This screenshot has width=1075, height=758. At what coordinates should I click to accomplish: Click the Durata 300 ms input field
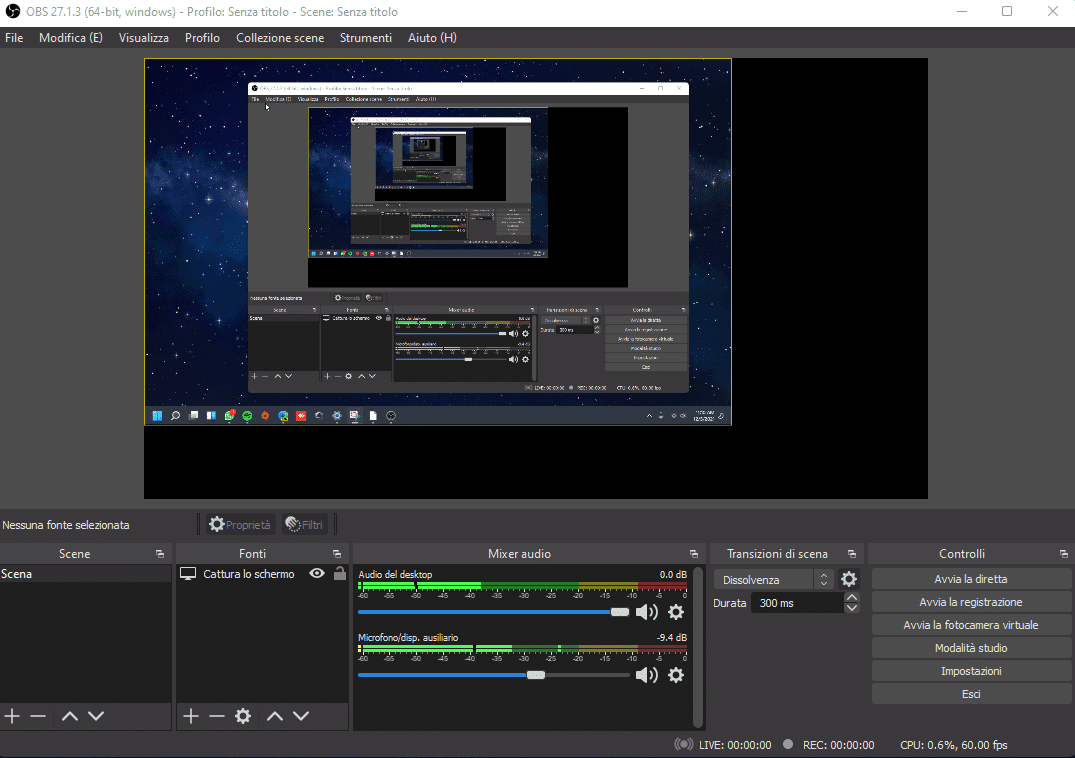(x=797, y=603)
